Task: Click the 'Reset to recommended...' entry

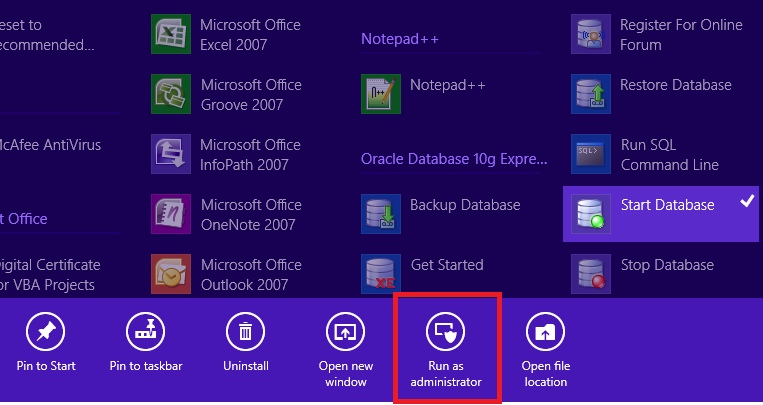Action: (47, 35)
